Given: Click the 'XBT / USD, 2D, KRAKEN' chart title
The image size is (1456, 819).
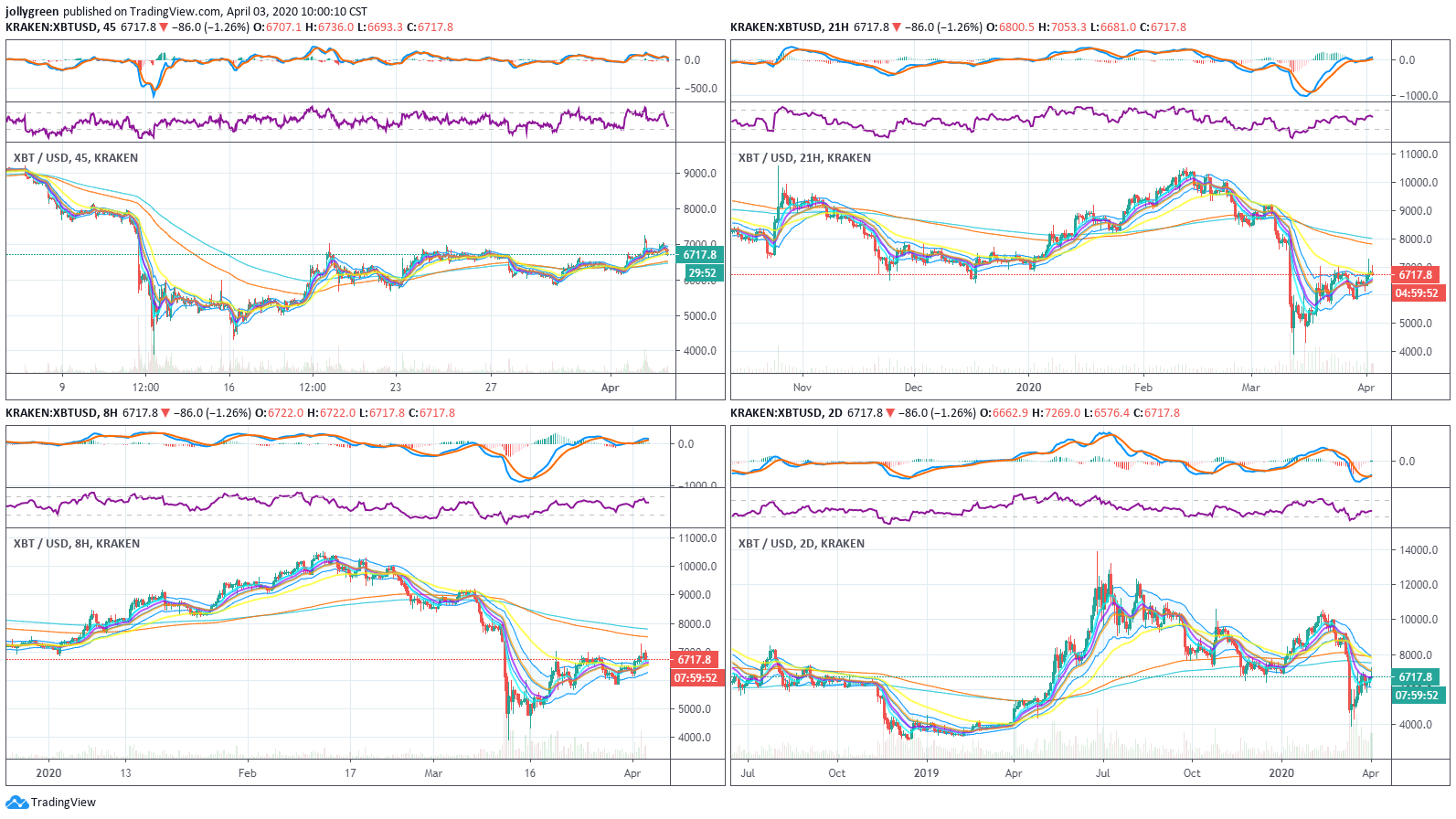Looking at the screenshot, I should [x=802, y=544].
